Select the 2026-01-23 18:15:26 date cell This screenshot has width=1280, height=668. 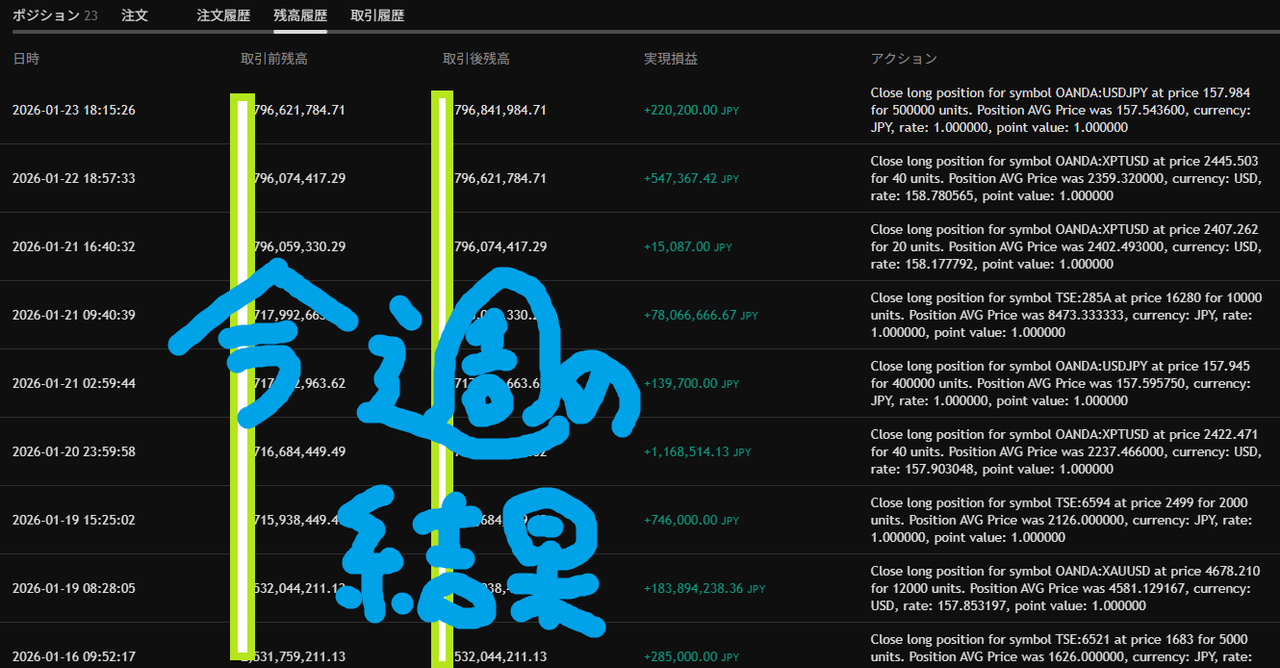click(73, 110)
